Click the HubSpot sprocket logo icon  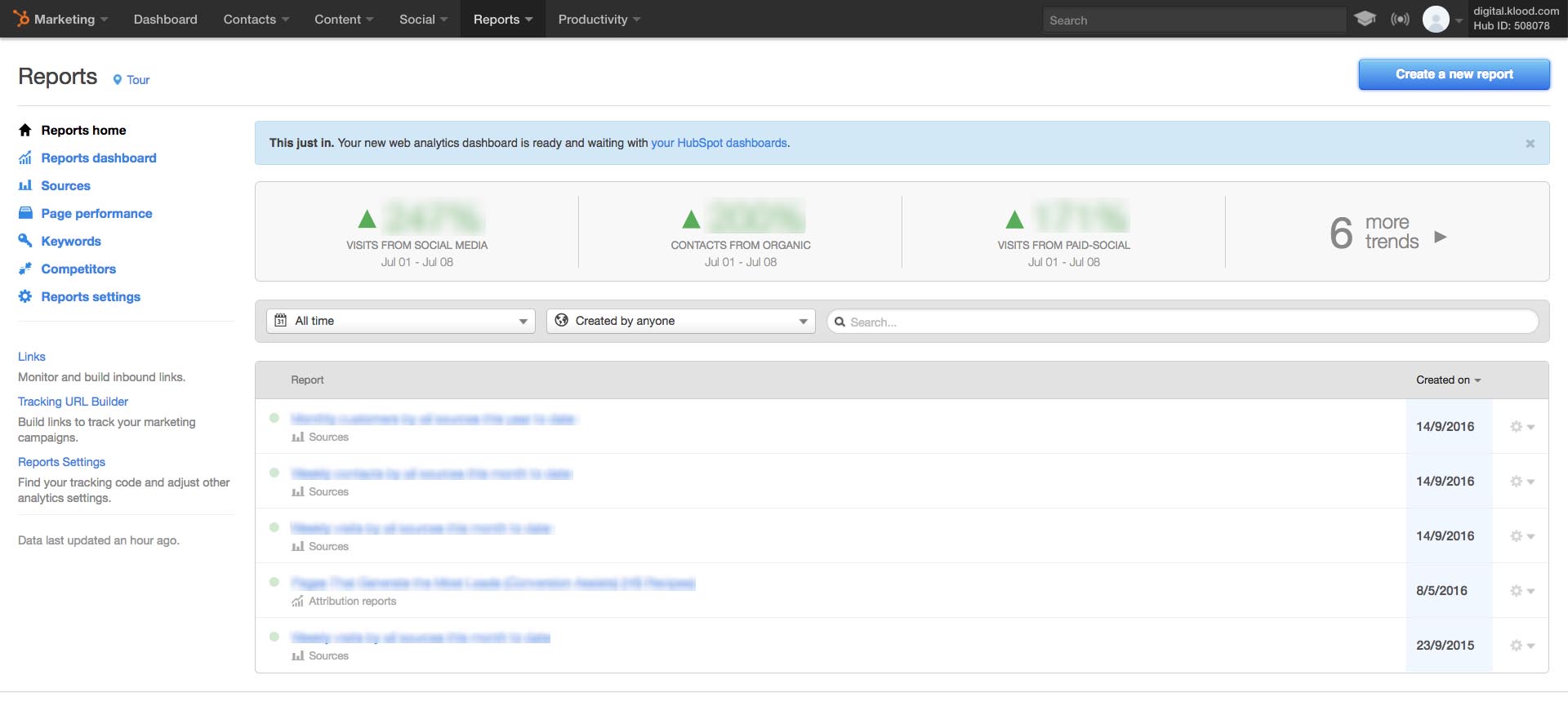tap(21, 19)
